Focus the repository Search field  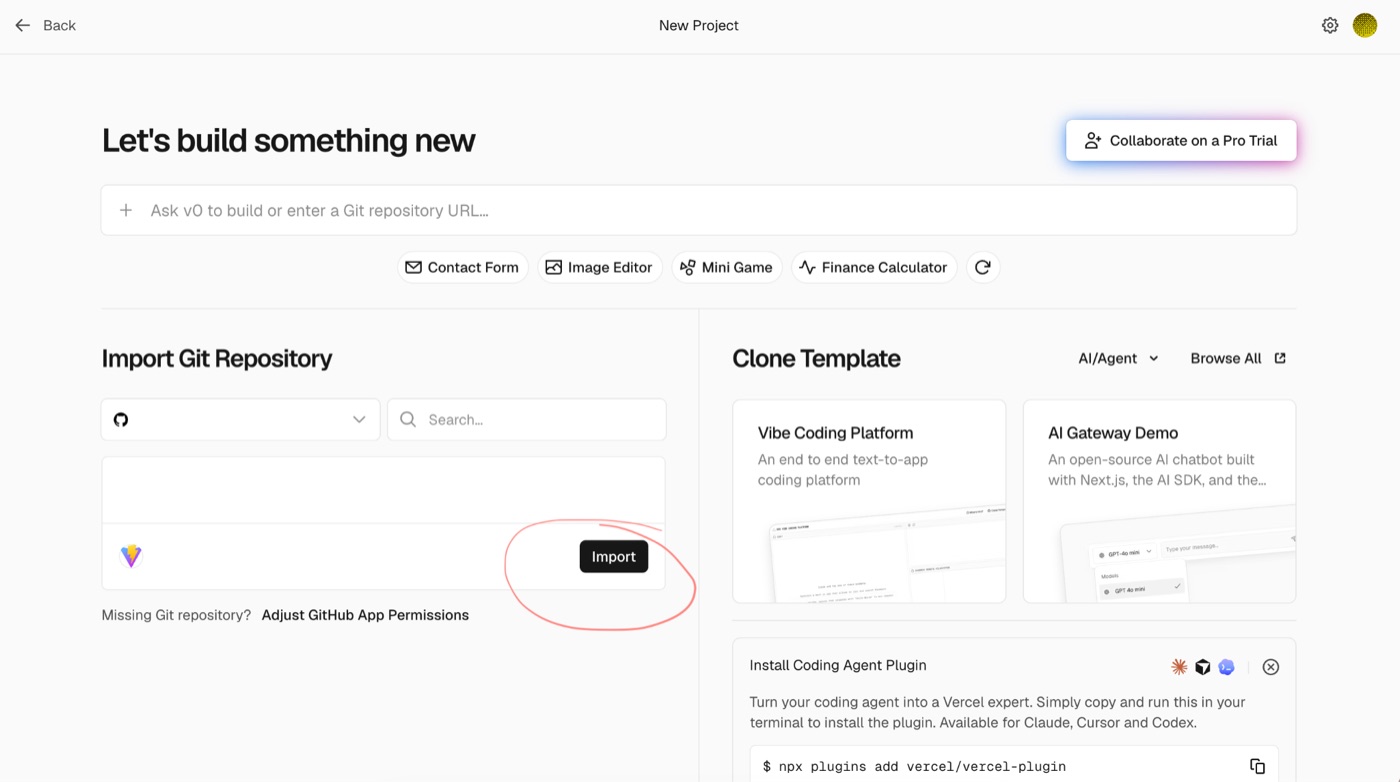527,420
